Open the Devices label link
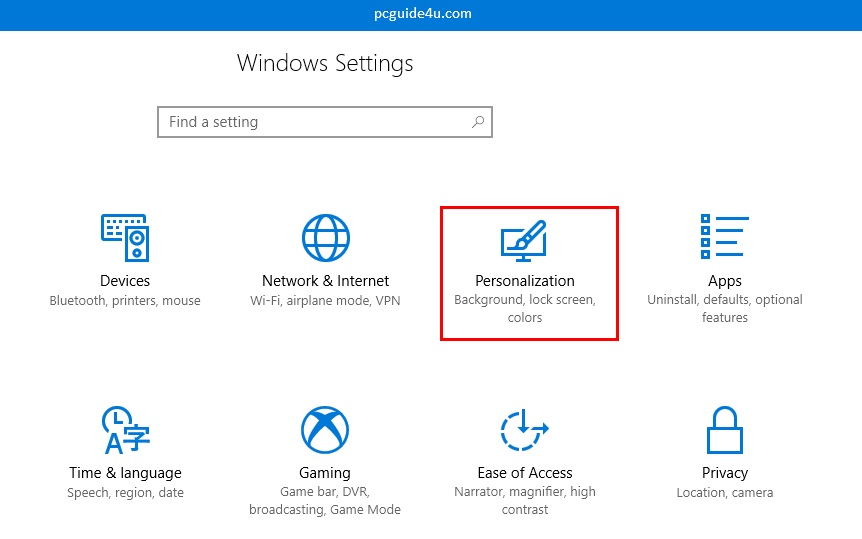The height and width of the screenshot is (539, 862). pyautogui.click(x=125, y=281)
